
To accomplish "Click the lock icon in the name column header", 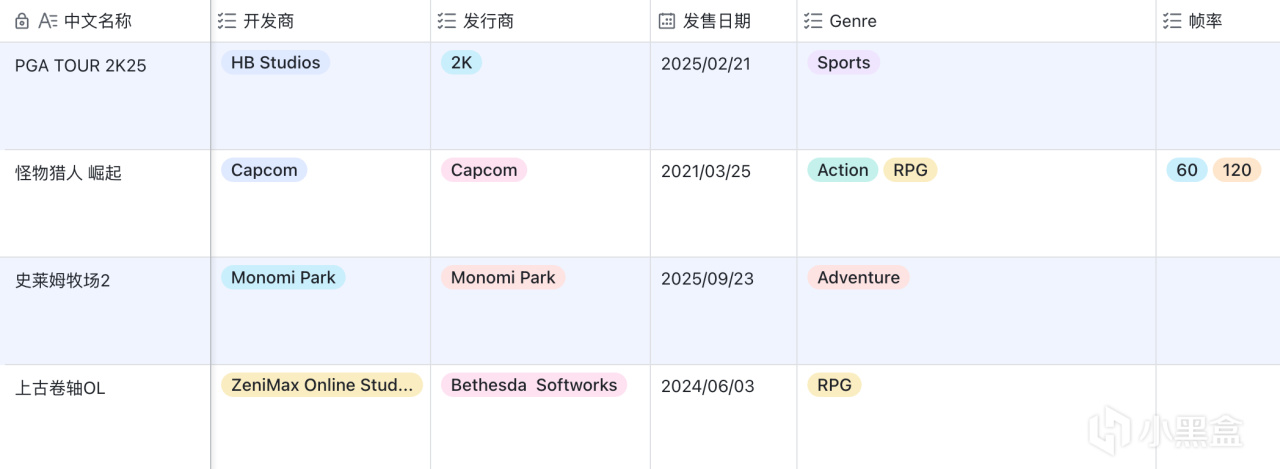I will pos(23,21).
